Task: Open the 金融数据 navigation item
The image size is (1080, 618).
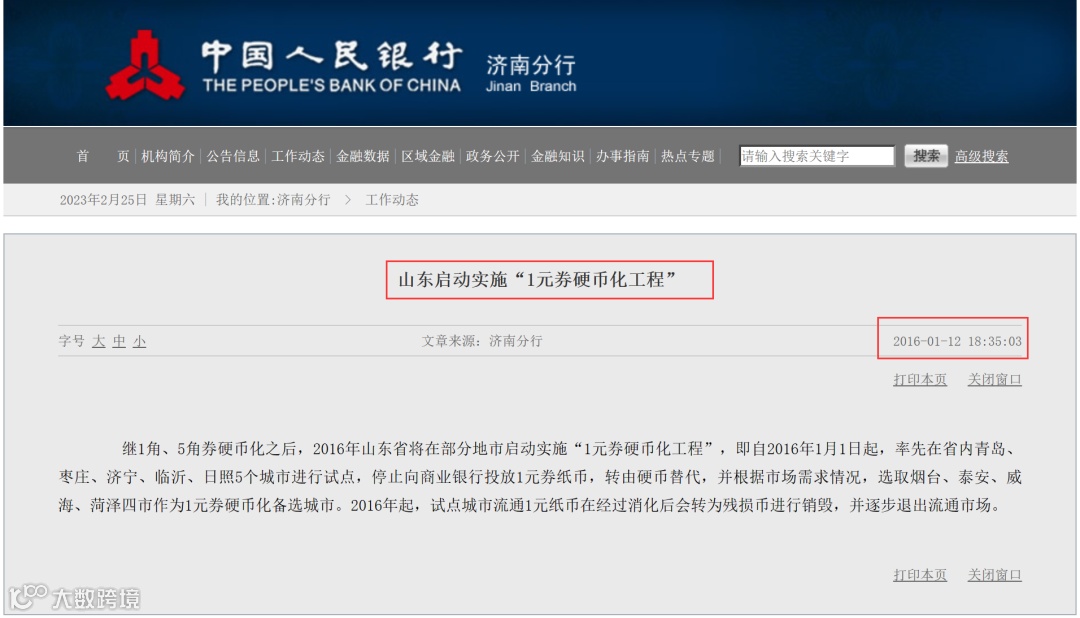Action: (363, 156)
